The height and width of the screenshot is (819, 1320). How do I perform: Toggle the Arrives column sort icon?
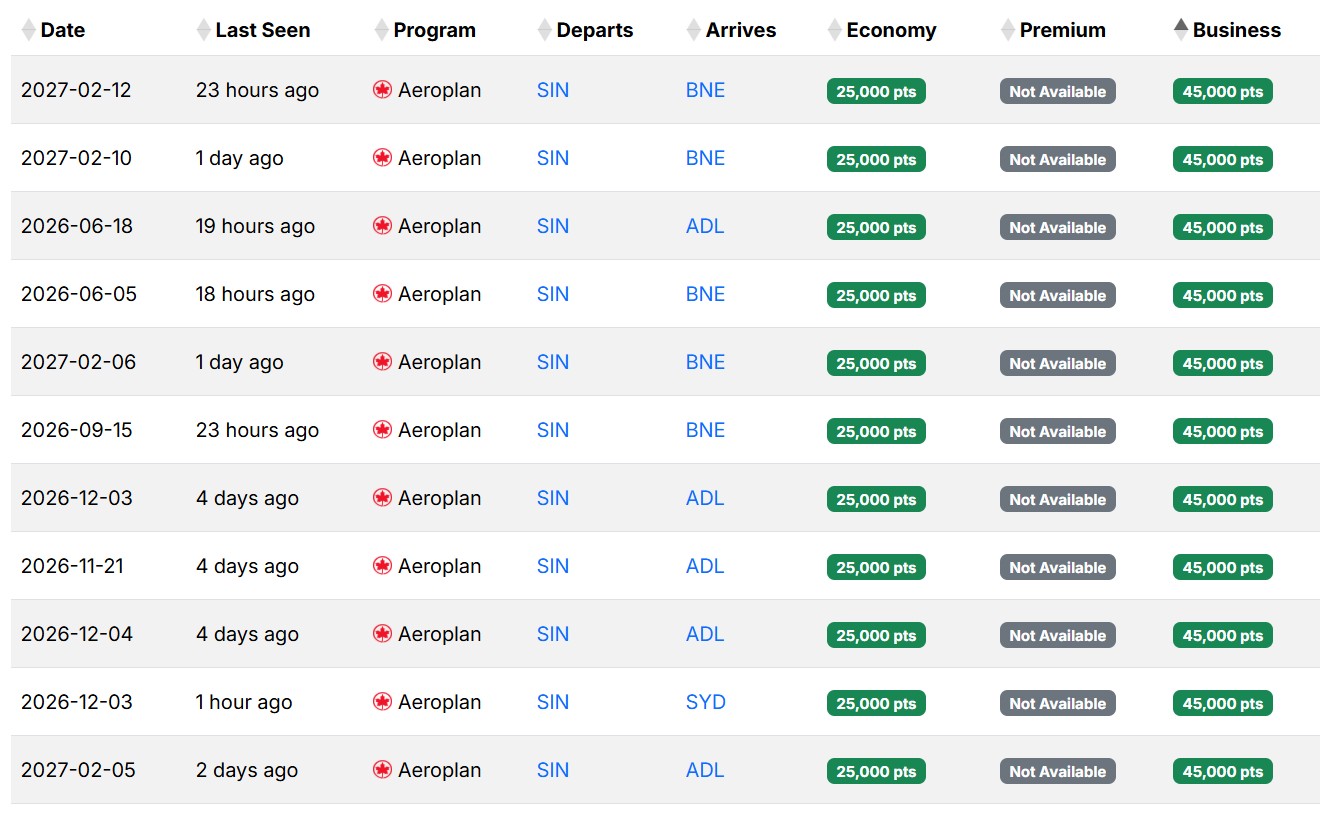click(x=694, y=30)
